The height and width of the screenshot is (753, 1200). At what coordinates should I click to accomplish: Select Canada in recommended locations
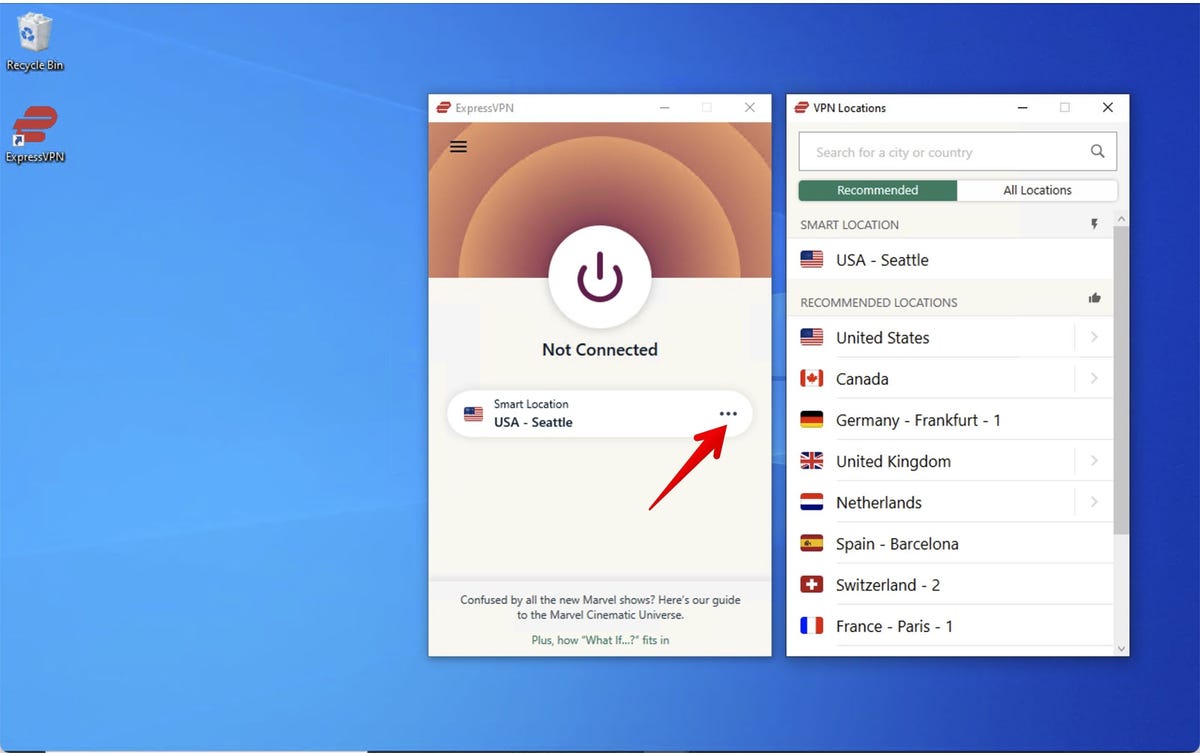point(950,379)
